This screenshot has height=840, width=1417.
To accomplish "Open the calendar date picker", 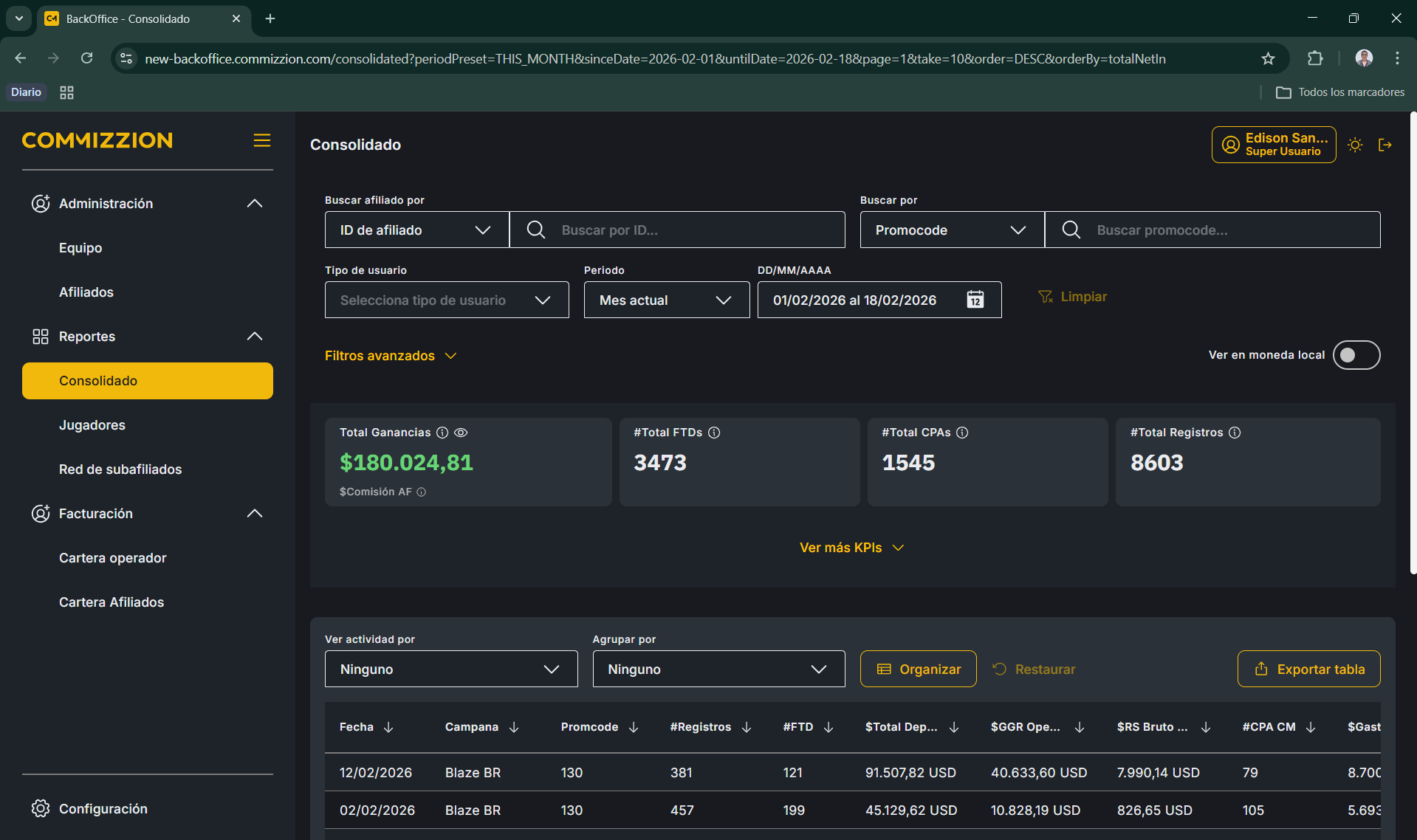I will pos(975,300).
